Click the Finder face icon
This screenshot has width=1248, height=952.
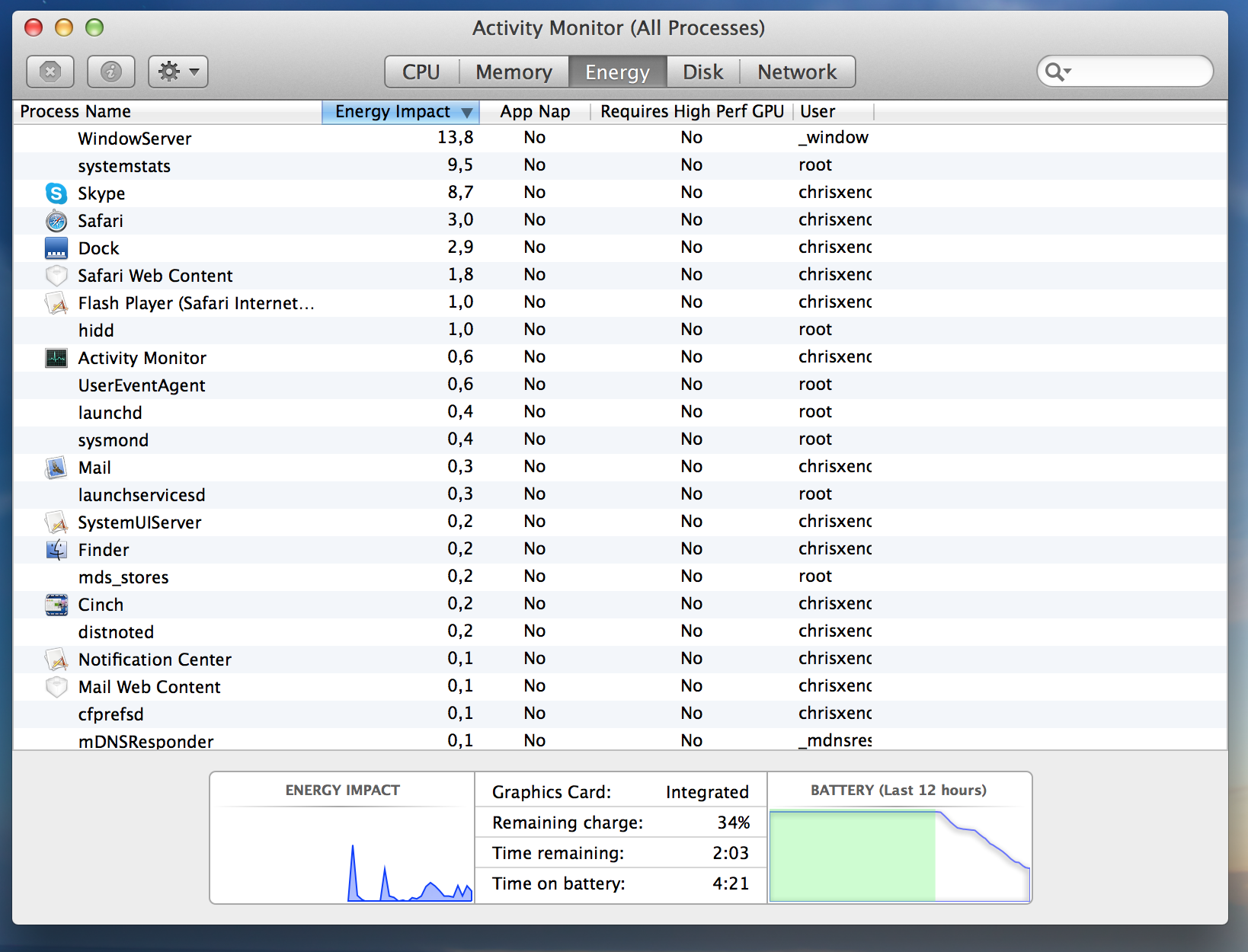click(56, 550)
